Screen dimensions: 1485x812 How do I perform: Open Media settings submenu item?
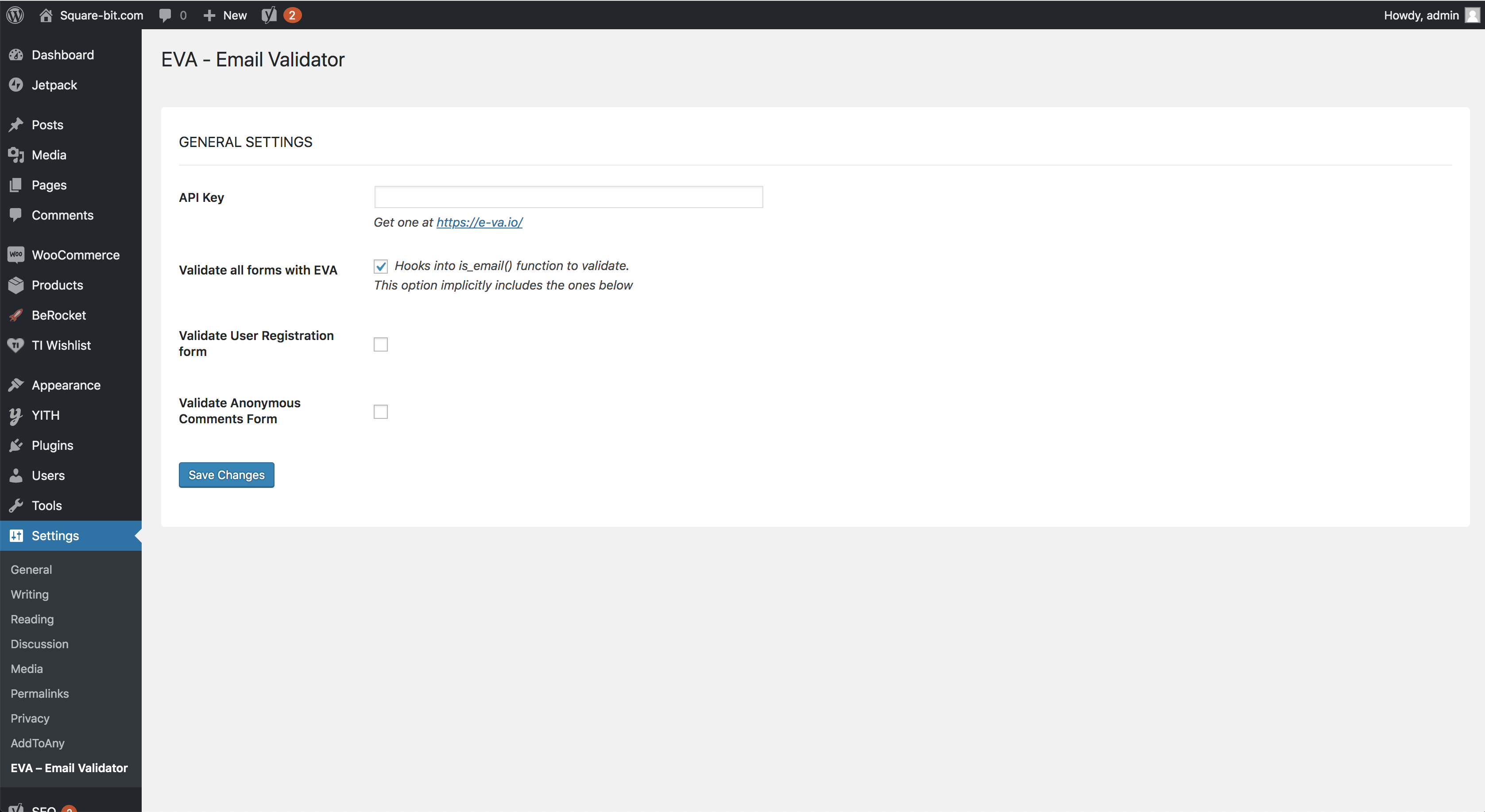point(27,669)
